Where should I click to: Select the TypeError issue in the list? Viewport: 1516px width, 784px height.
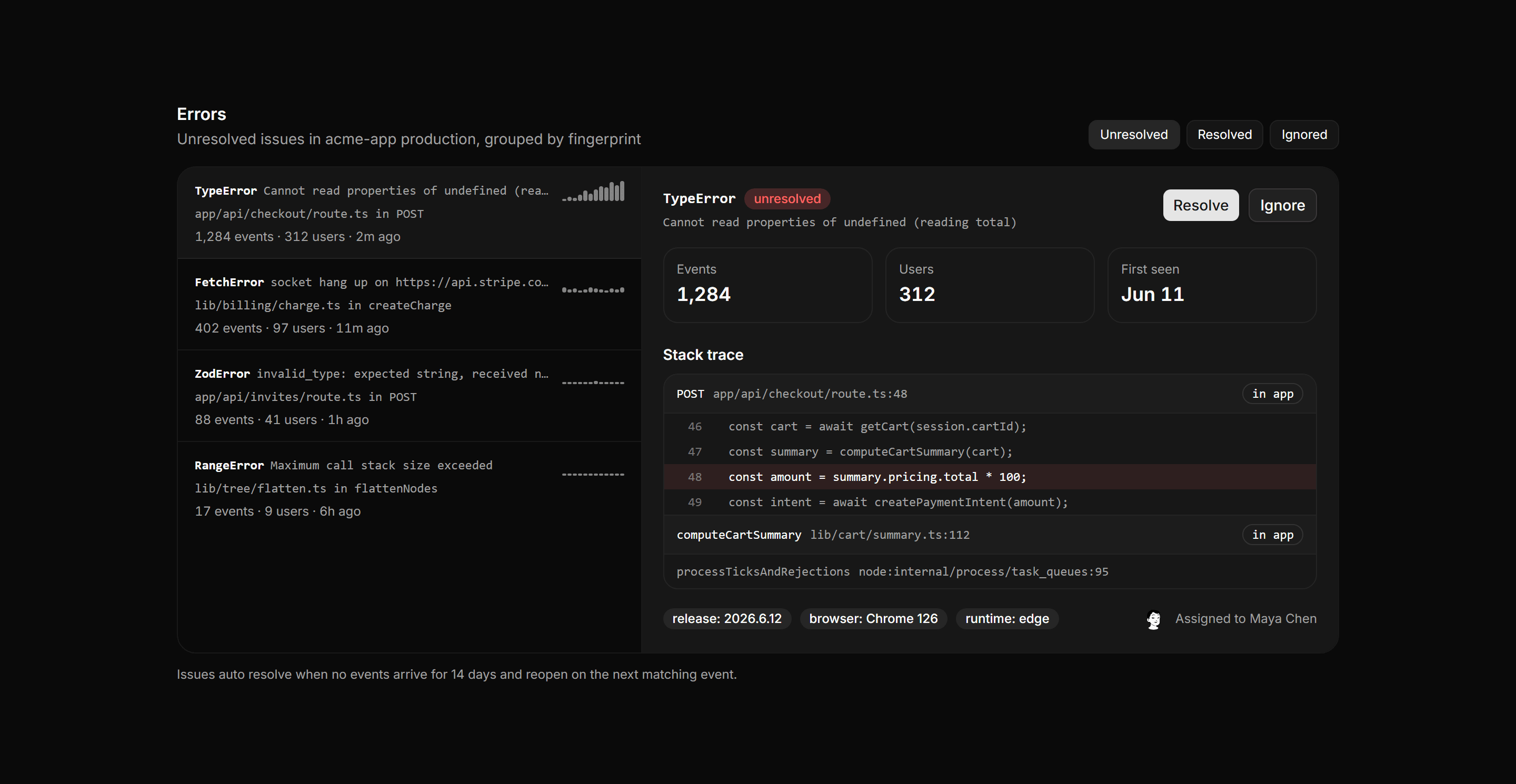point(409,213)
